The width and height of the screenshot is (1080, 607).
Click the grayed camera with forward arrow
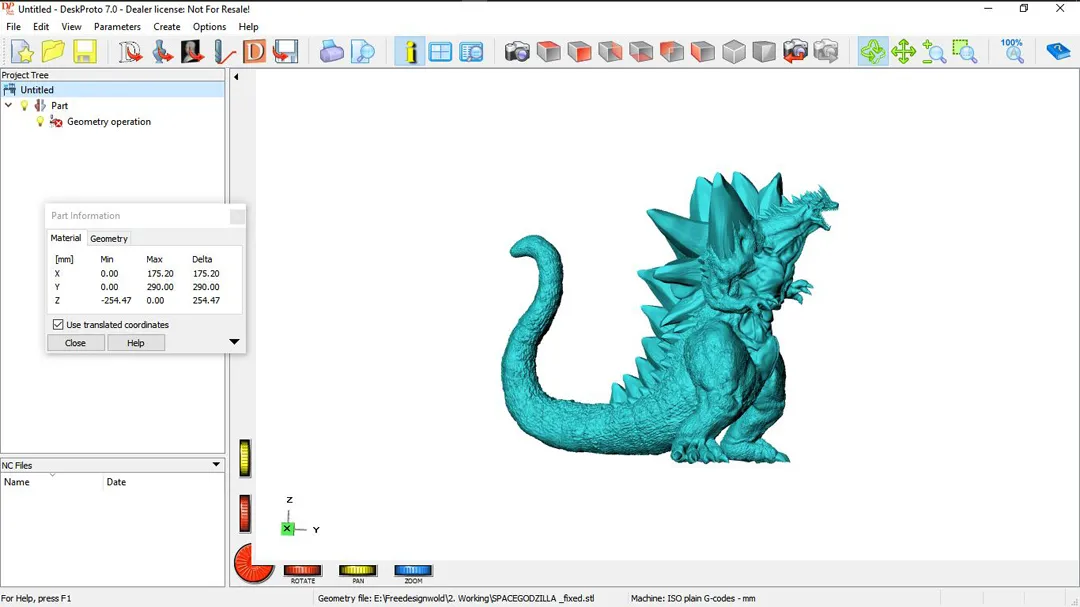(826, 52)
